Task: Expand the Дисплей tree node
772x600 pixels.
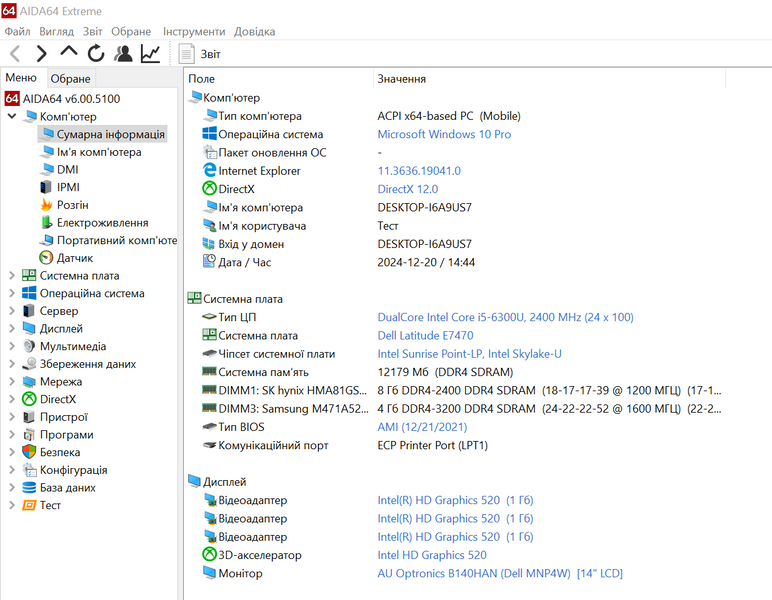Action: pyautogui.click(x=12, y=329)
